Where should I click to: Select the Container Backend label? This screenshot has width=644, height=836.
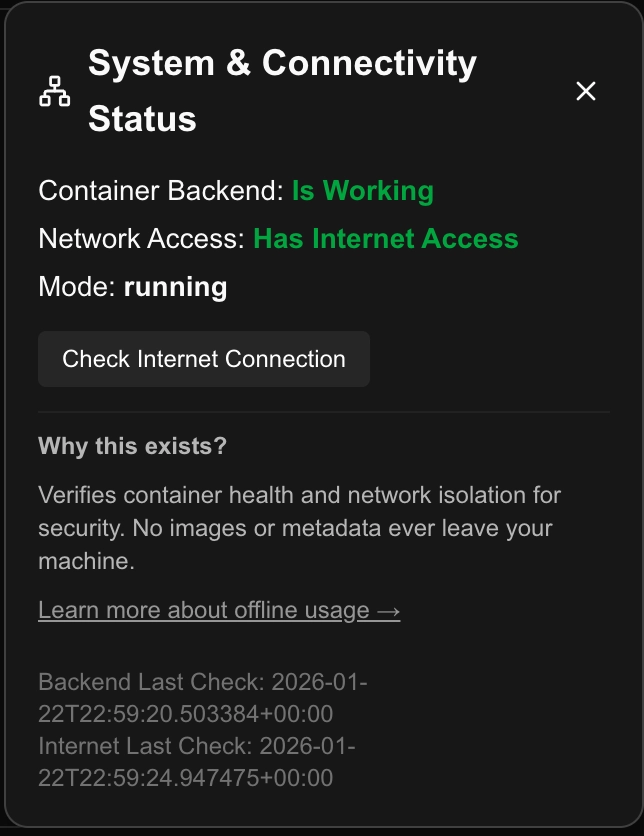[160, 191]
